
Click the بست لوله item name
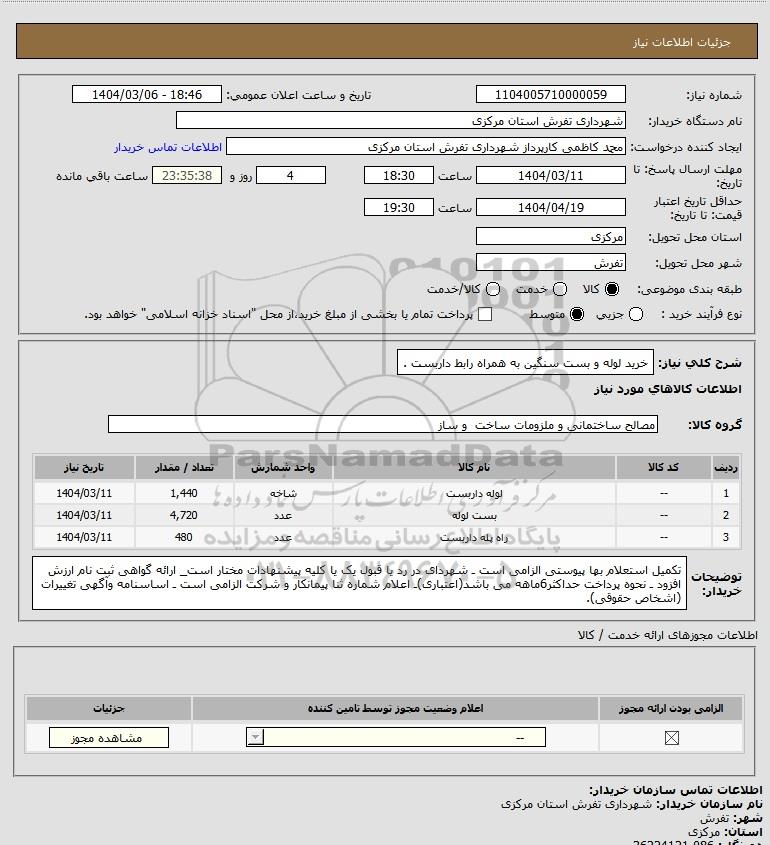tap(474, 516)
